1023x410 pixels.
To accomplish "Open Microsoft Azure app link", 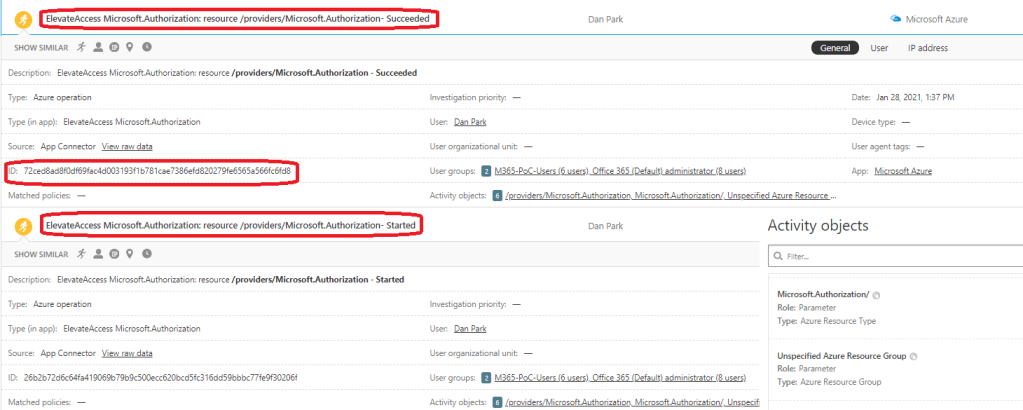I will coord(903,171).
